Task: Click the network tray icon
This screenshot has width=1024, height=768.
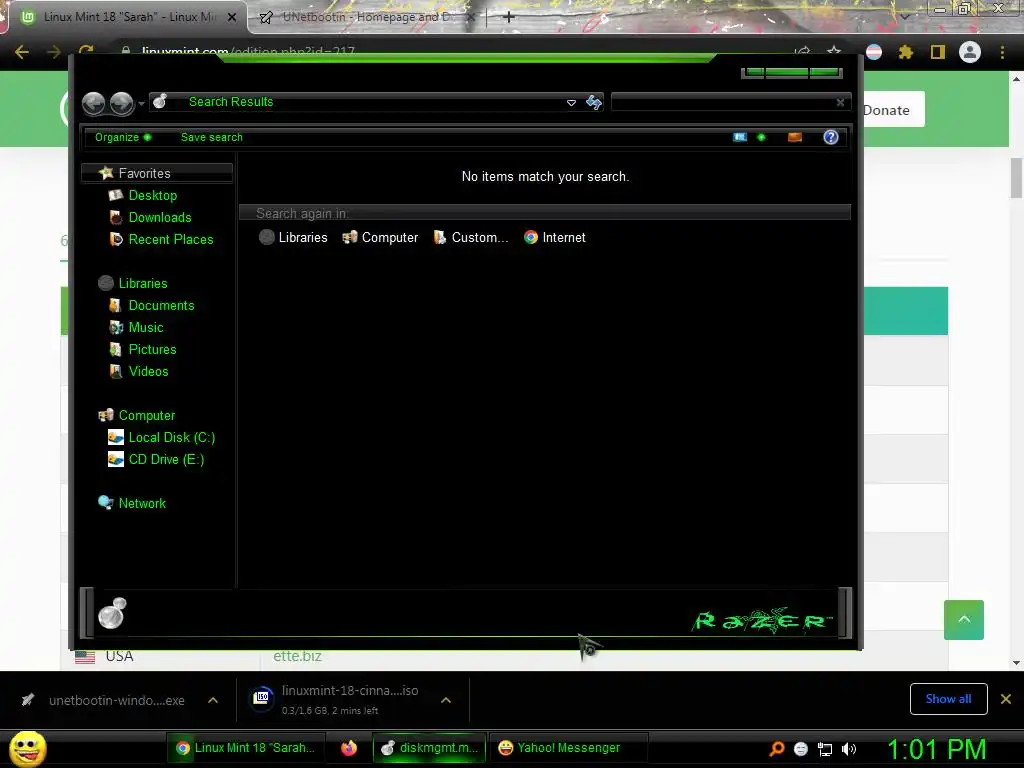Action: [825, 749]
